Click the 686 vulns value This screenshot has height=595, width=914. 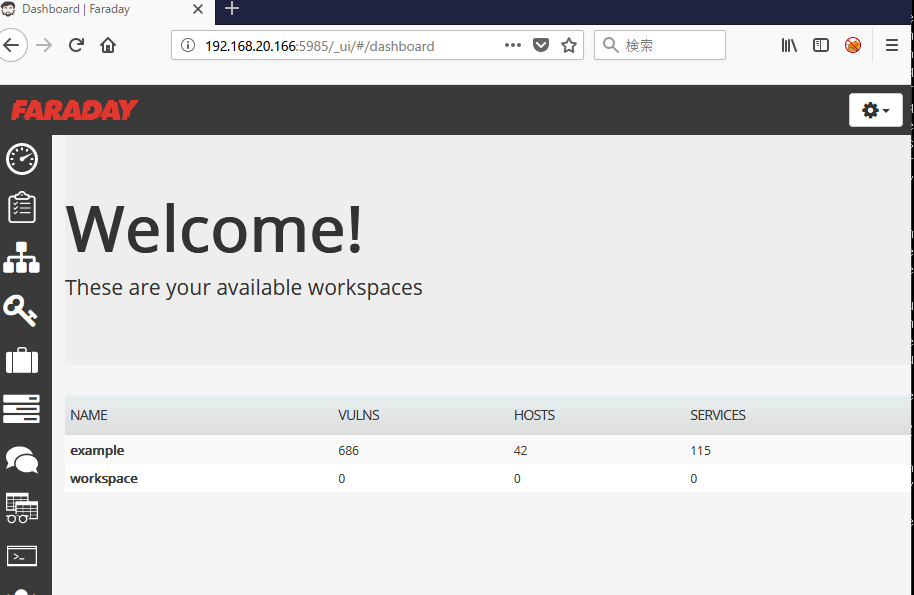(x=349, y=450)
